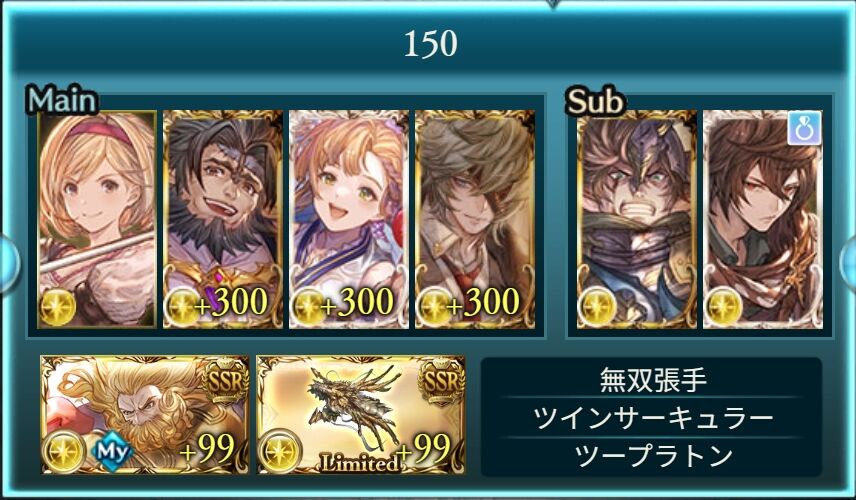Select the helmeted sub character card
The width and height of the screenshot is (856, 500).
637,219
